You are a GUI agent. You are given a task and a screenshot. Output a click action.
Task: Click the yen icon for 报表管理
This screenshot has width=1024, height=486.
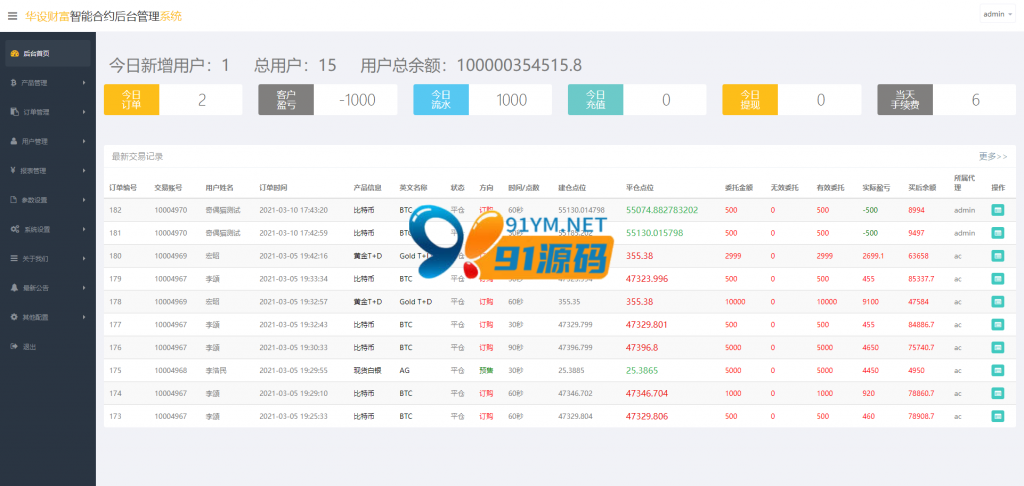click(x=14, y=170)
